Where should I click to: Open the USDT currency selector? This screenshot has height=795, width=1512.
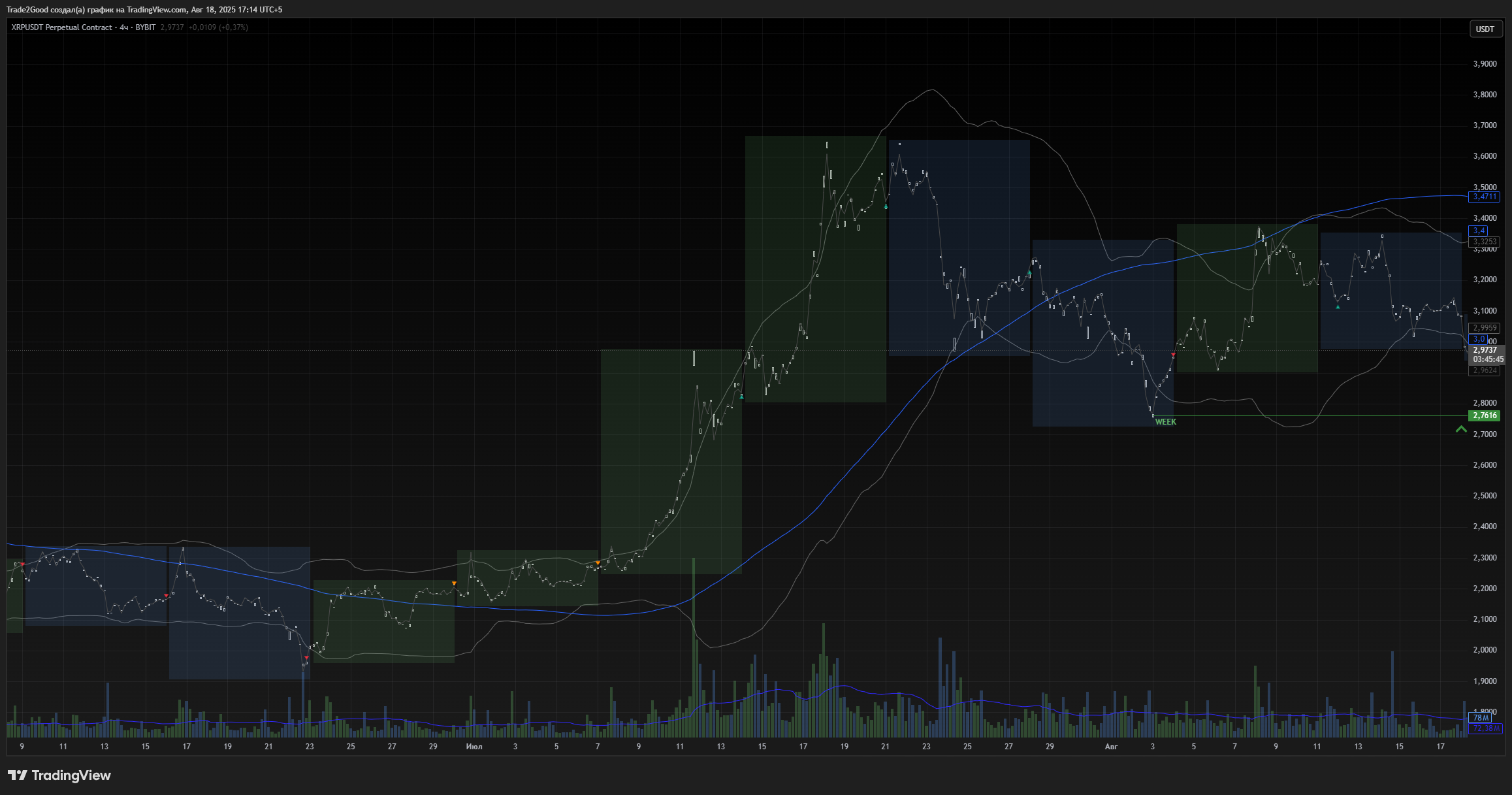click(1485, 29)
